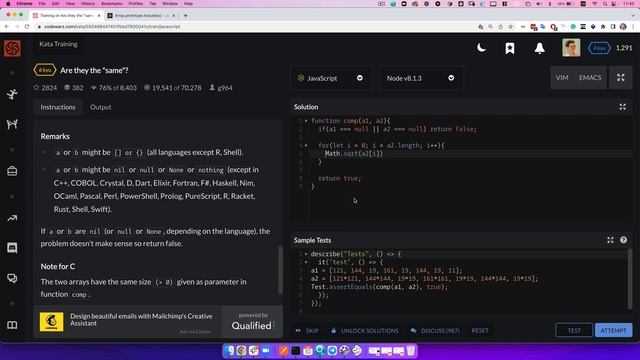This screenshot has width=640, height=360.
Task: Toggle the fullscreen layout icon beside EMACS
Action: pos(620,78)
